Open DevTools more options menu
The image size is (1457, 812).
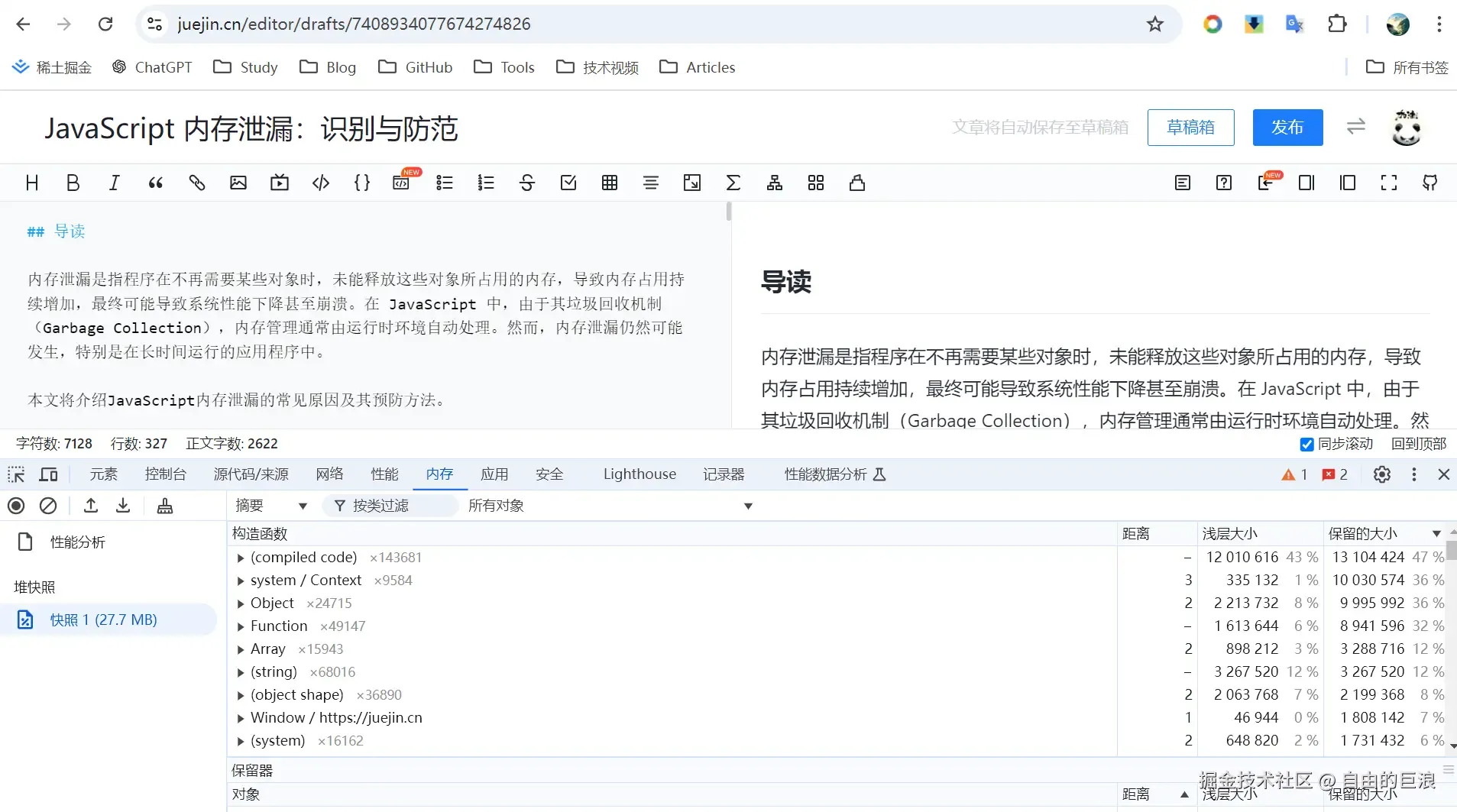coord(1414,474)
